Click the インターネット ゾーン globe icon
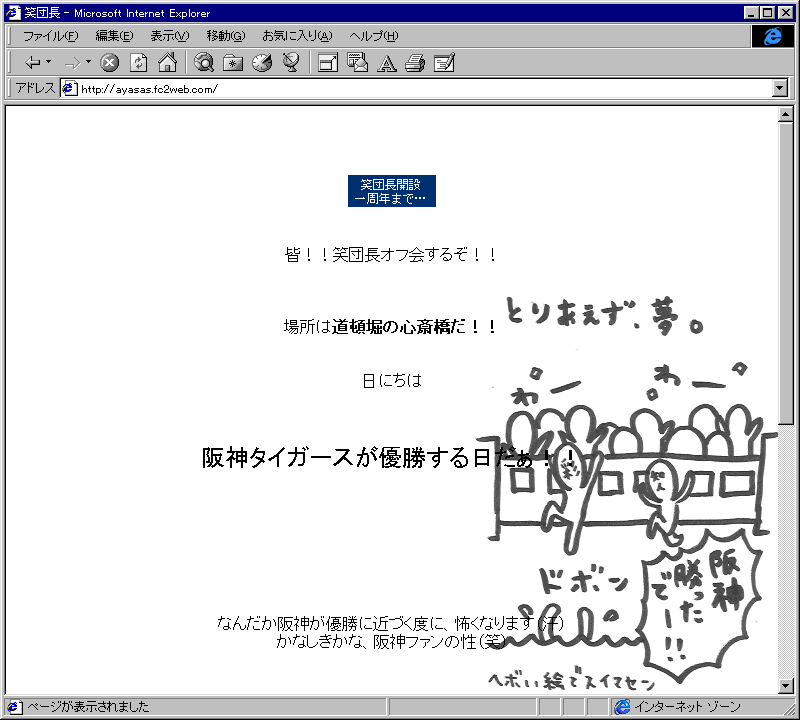Image resolution: width=800 pixels, height=720 pixels. point(622,707)
